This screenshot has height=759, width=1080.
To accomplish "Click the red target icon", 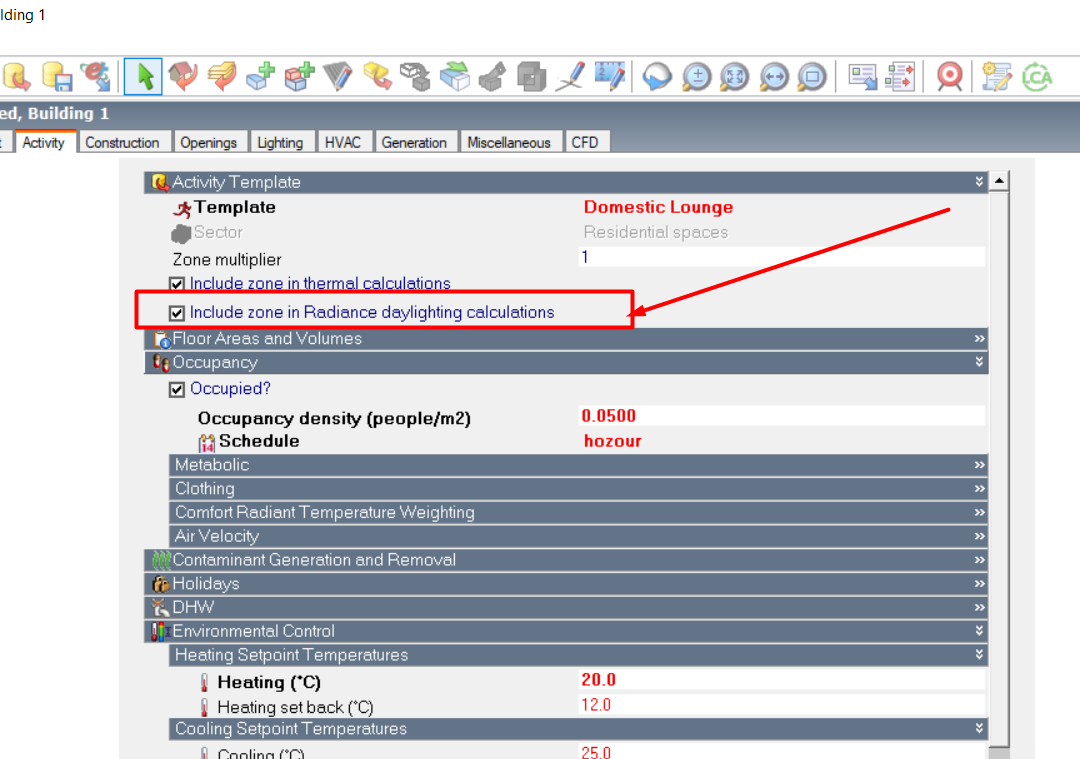I will 950,76.
